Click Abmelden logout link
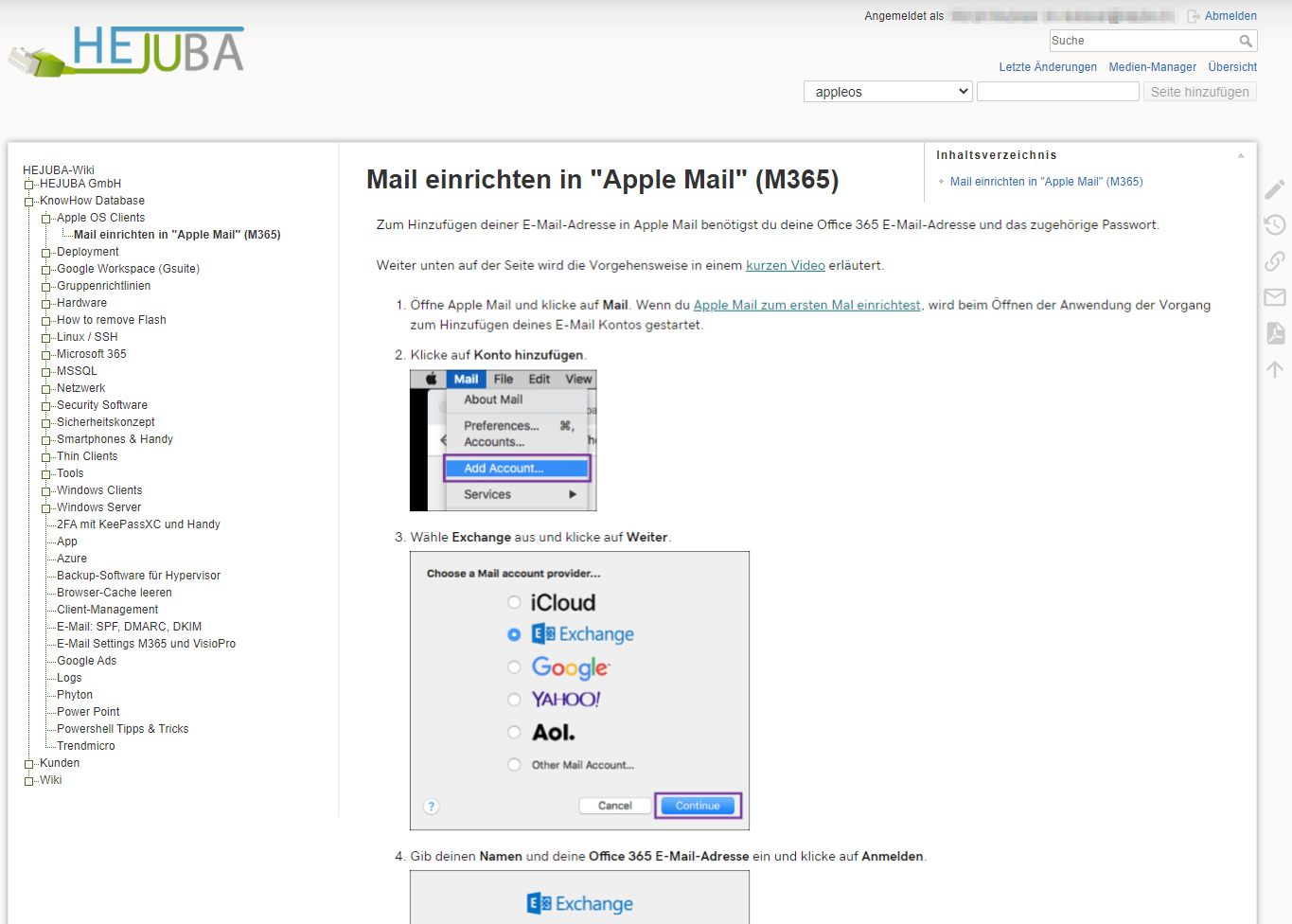 point(1230,16)
